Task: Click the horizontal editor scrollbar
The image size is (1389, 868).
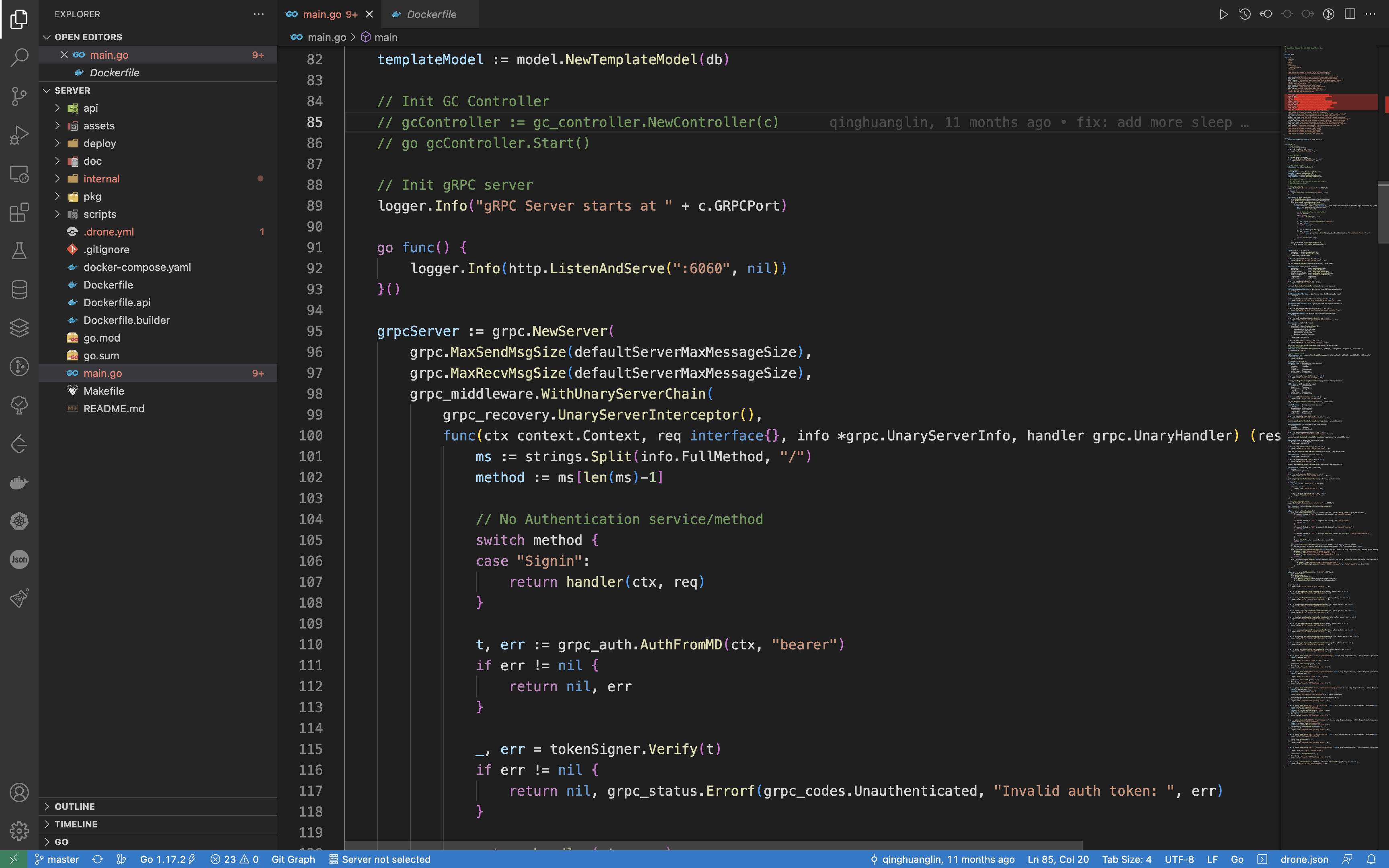Action: tap(713, 845)
